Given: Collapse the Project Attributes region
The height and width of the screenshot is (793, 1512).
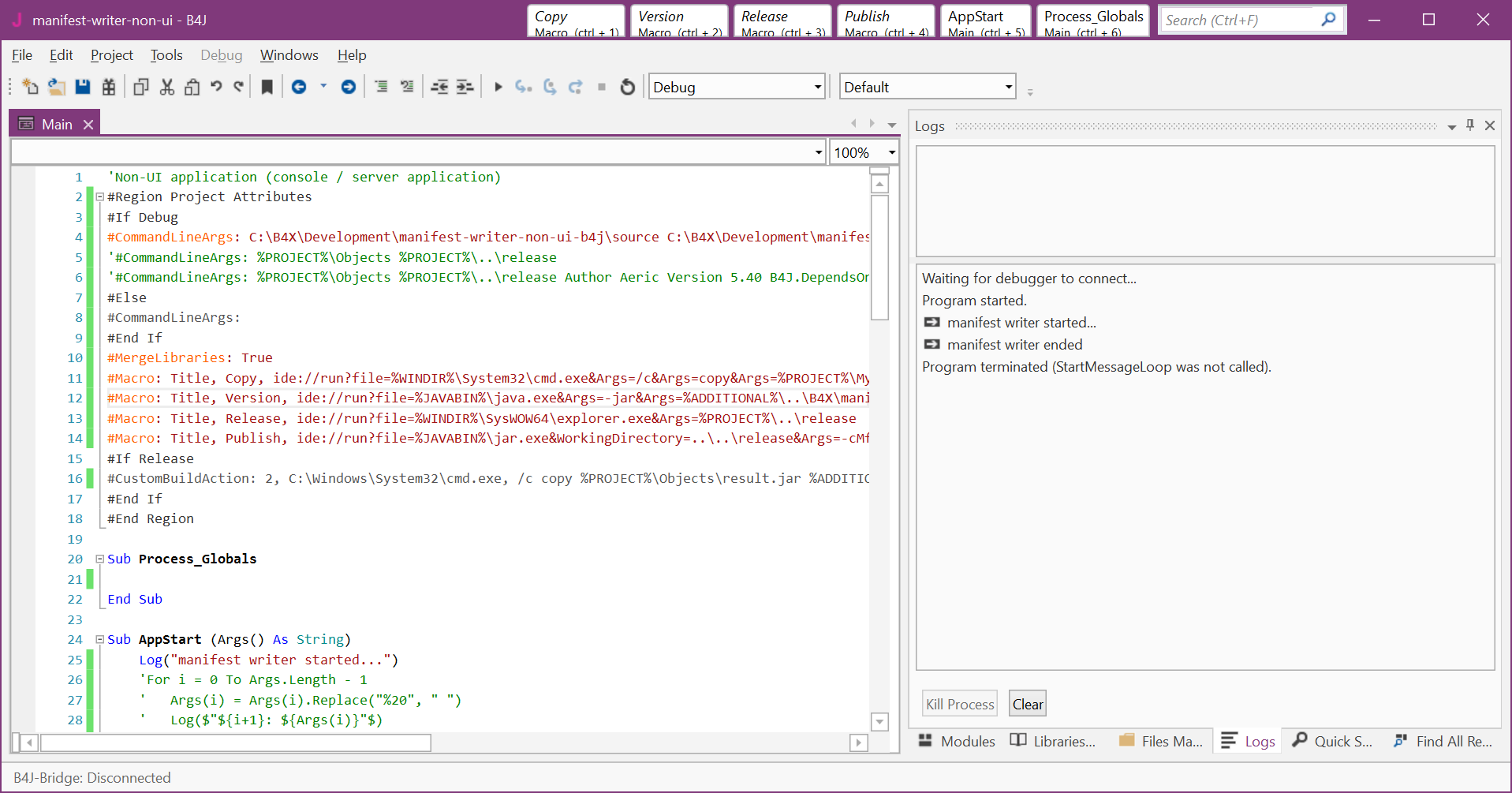Looking at the screenshot, I should click(x=100, y=197).
